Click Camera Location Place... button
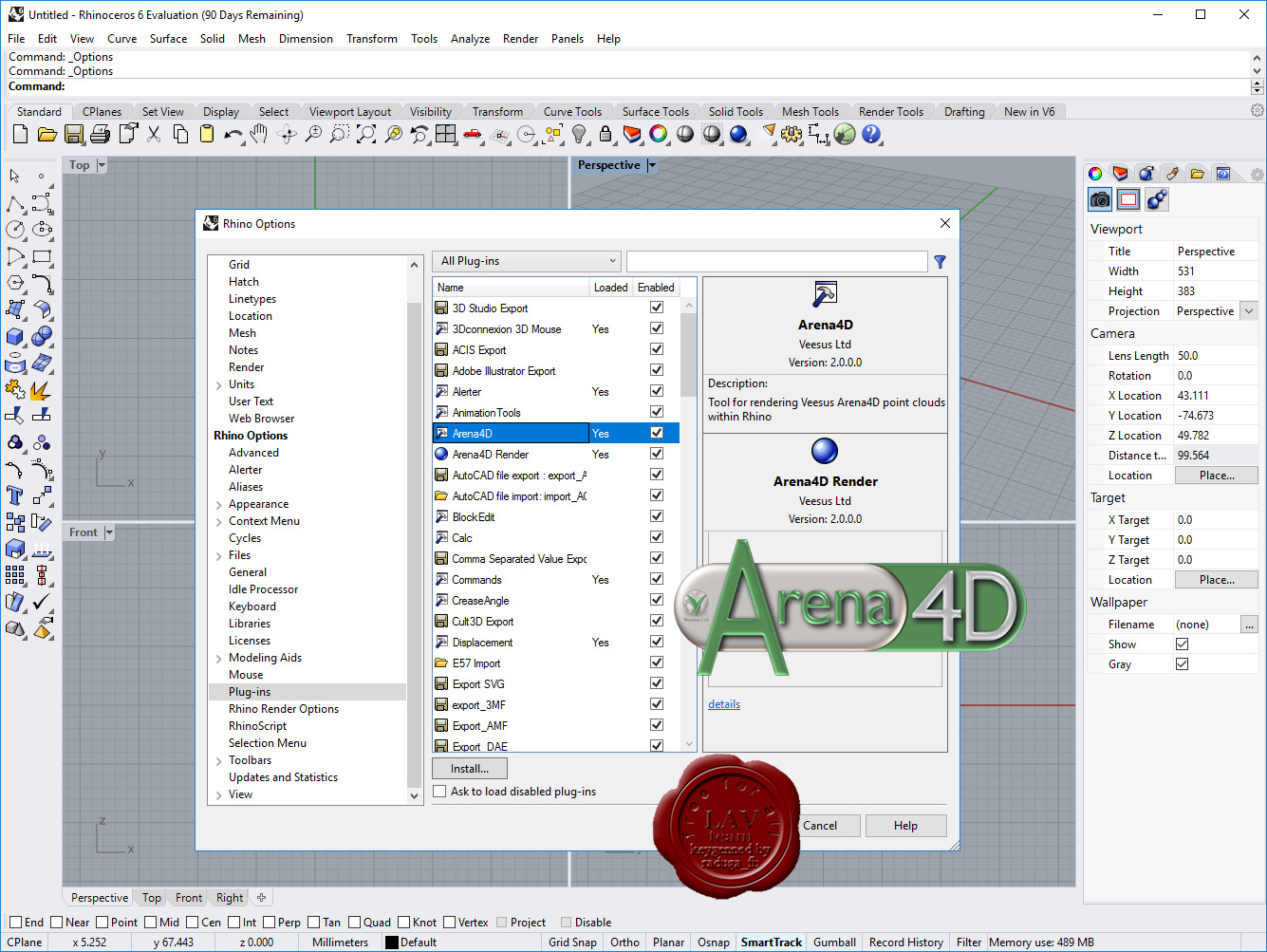The image size is (1267, 952). (x=1217, y=476)
